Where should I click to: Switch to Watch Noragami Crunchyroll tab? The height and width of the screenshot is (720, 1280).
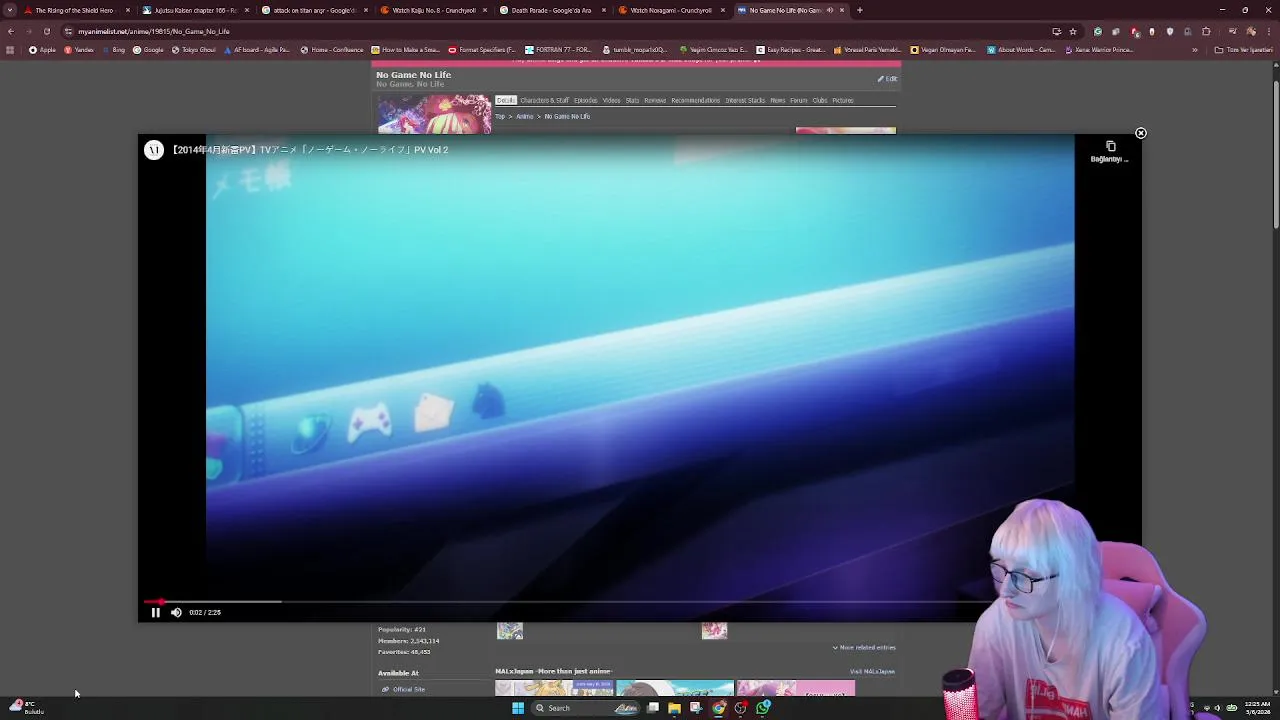(670, 10)
